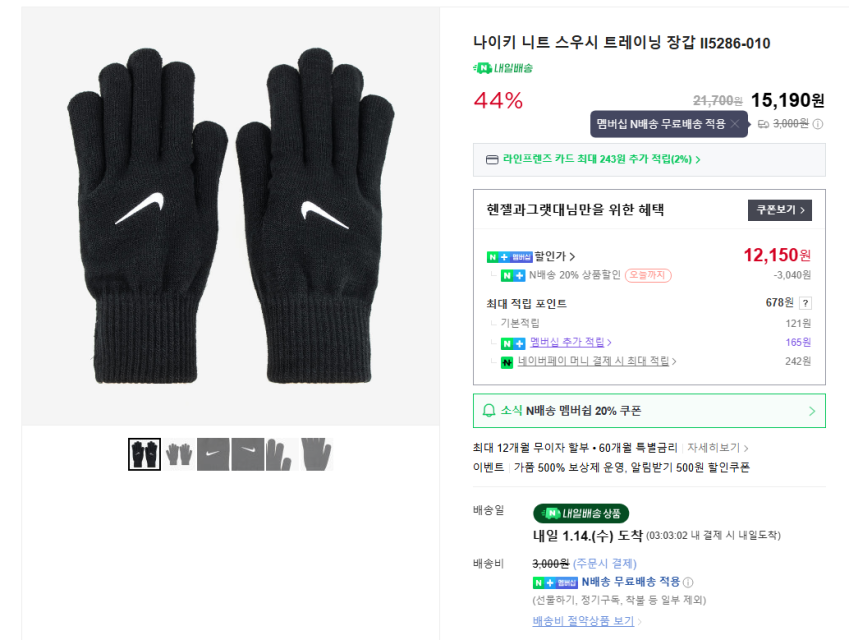Close the membership free shipping tooltip
Image resolution: width=849 pixels, height=640 pixels.
pyautogui.click(x=735, y=124)
